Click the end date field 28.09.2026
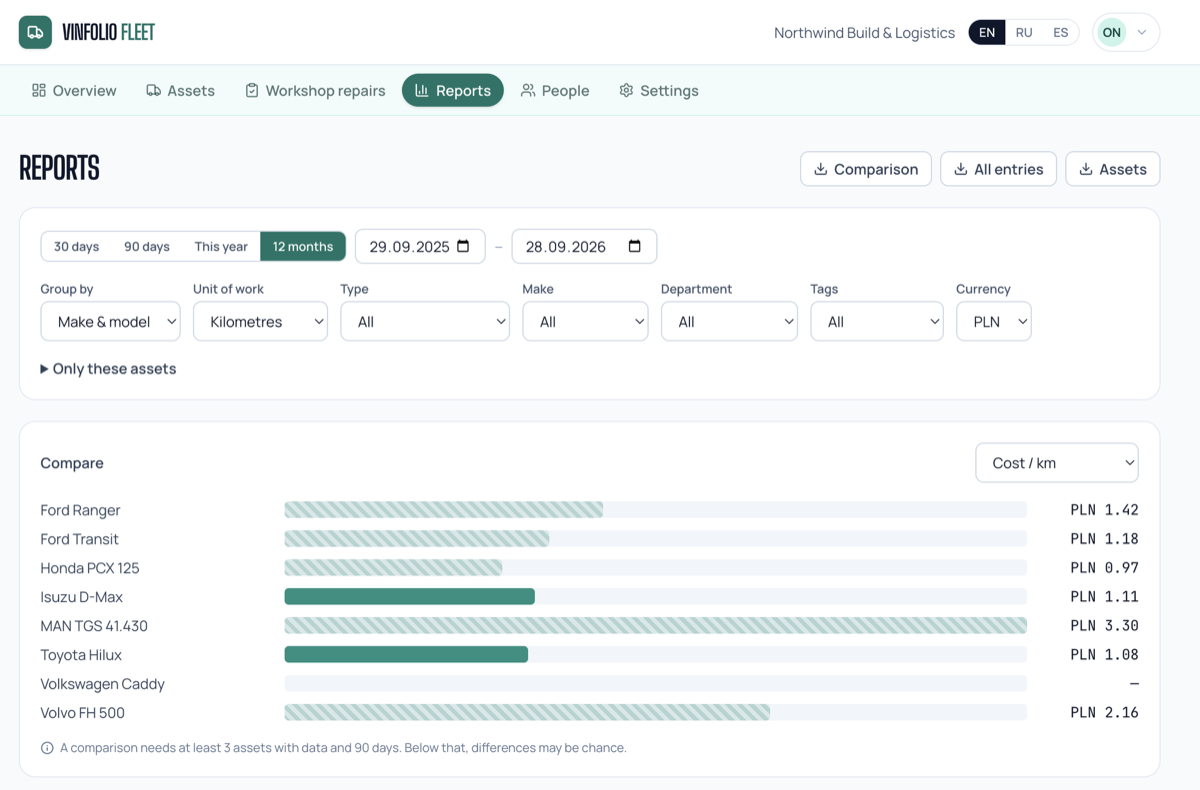This screenshot has height=790, width=1200. [584, 246]
